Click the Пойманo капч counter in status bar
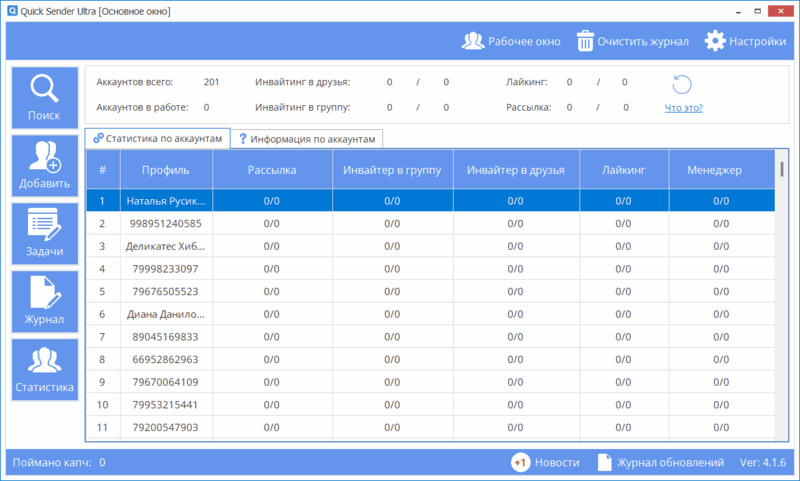The height and width of the screenshot is (481, 800). (x=59, y=463)
